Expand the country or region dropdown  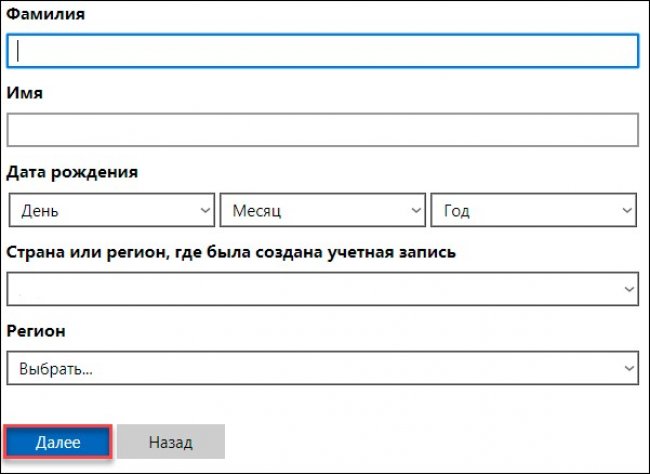323,289
